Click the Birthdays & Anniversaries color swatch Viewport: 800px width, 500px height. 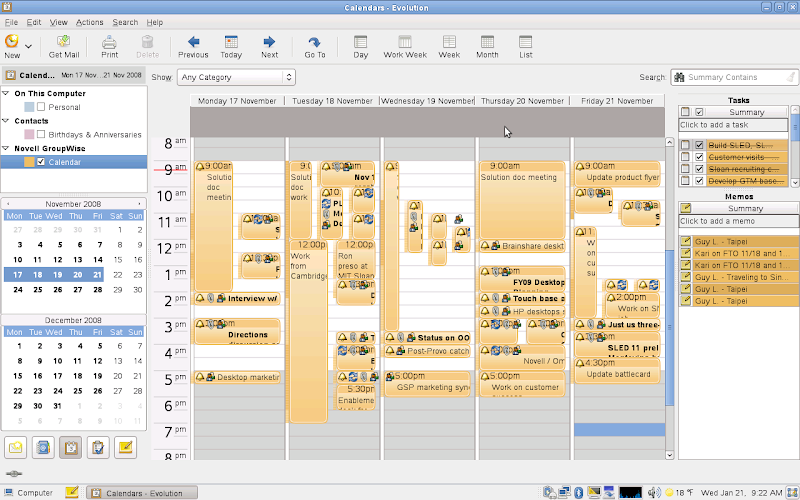29,134
